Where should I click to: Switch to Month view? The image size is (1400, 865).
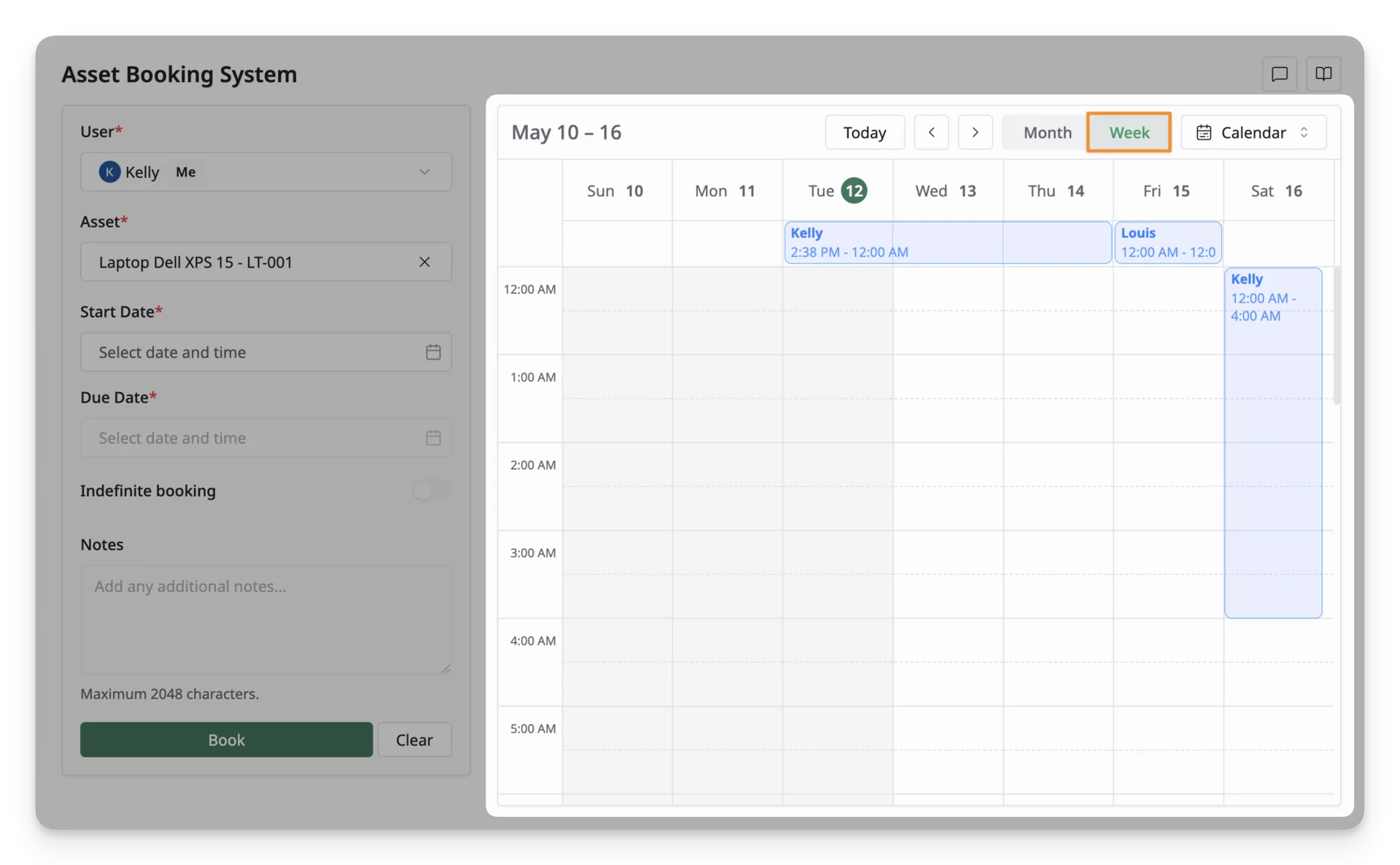tap(1047, 132)
